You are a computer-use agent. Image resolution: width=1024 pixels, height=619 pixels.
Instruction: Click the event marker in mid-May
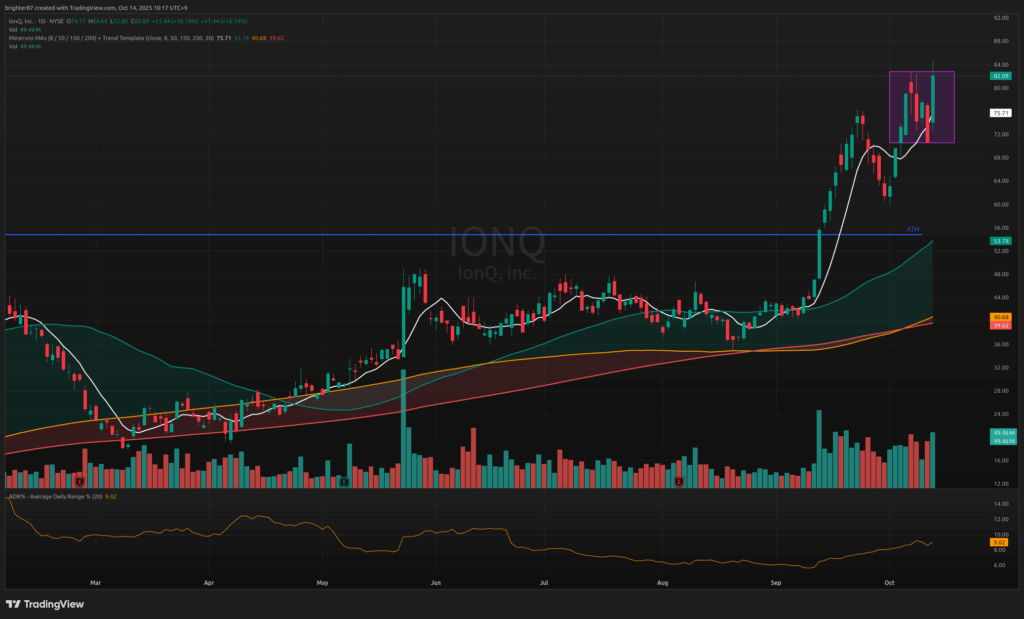click(344, 481)
